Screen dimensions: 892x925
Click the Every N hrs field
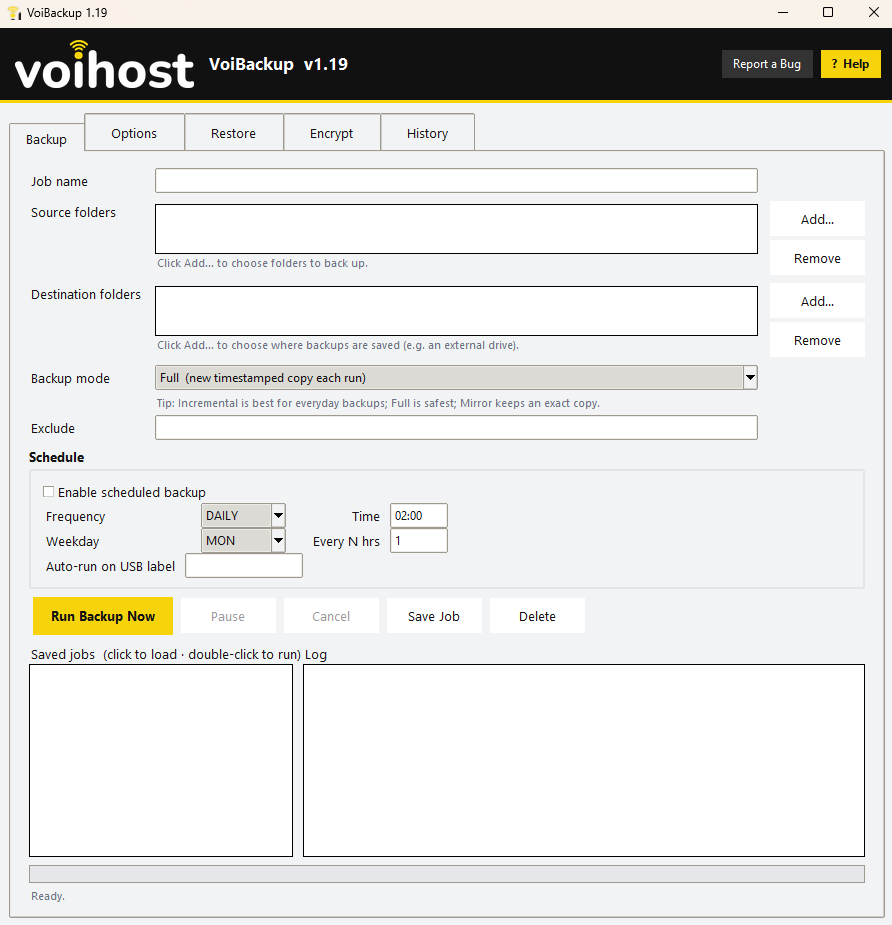419,540
